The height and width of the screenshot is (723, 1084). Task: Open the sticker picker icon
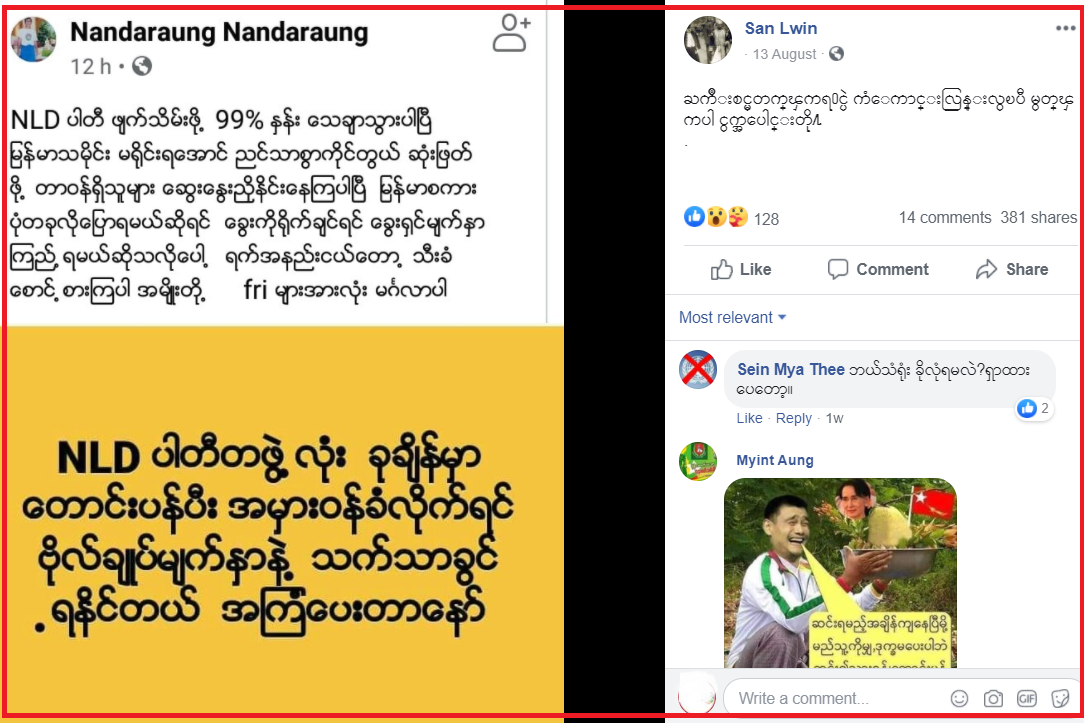(1060, 699)
